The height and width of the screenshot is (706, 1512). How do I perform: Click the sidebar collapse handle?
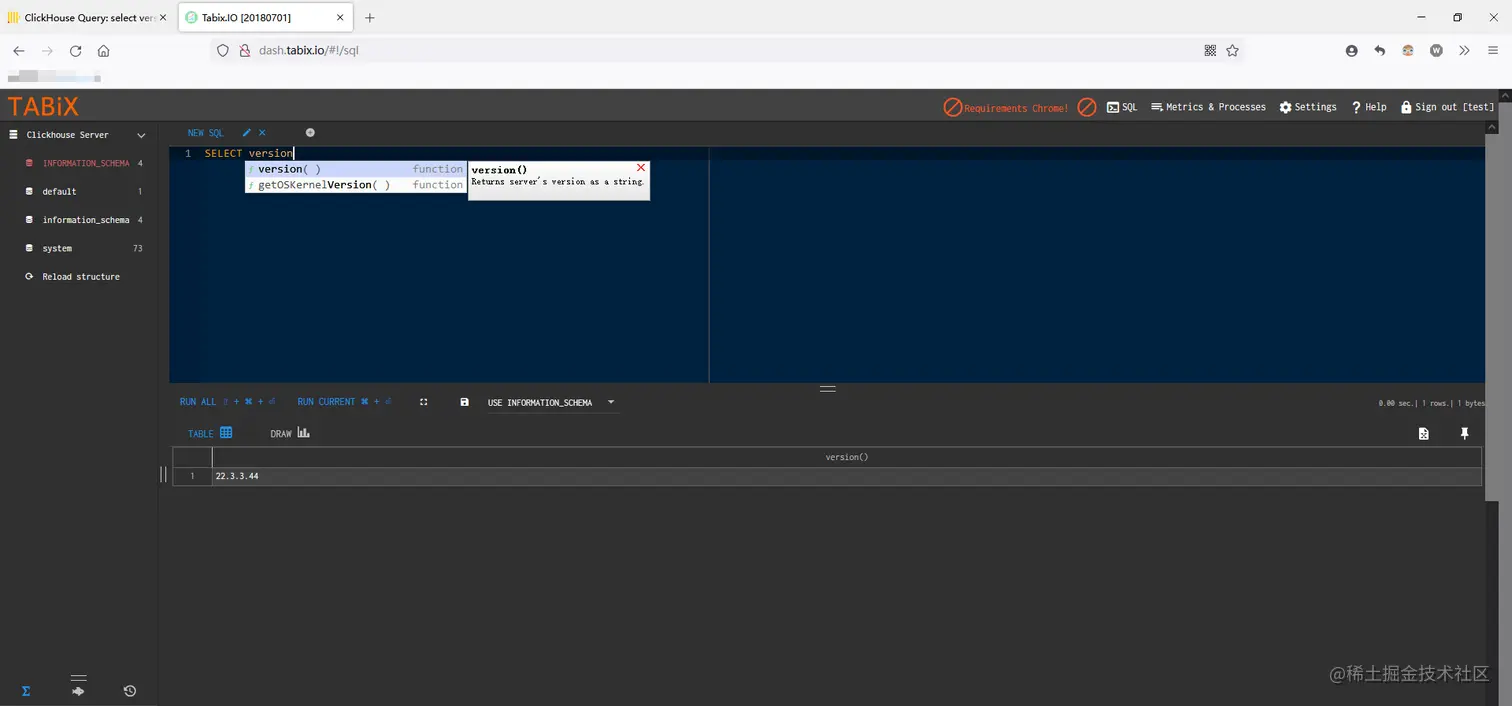(163, 475)
